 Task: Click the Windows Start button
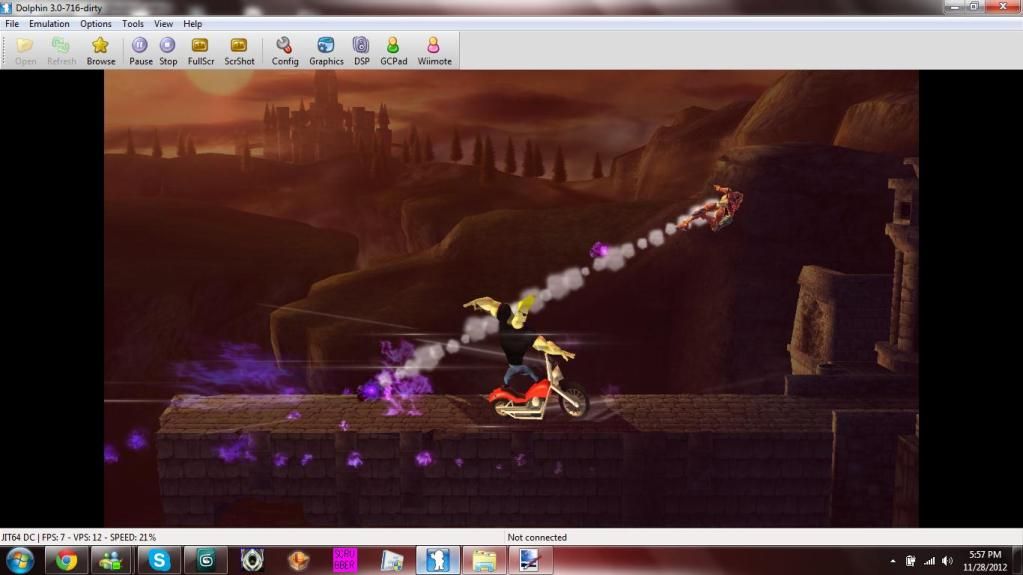point(20,561)
